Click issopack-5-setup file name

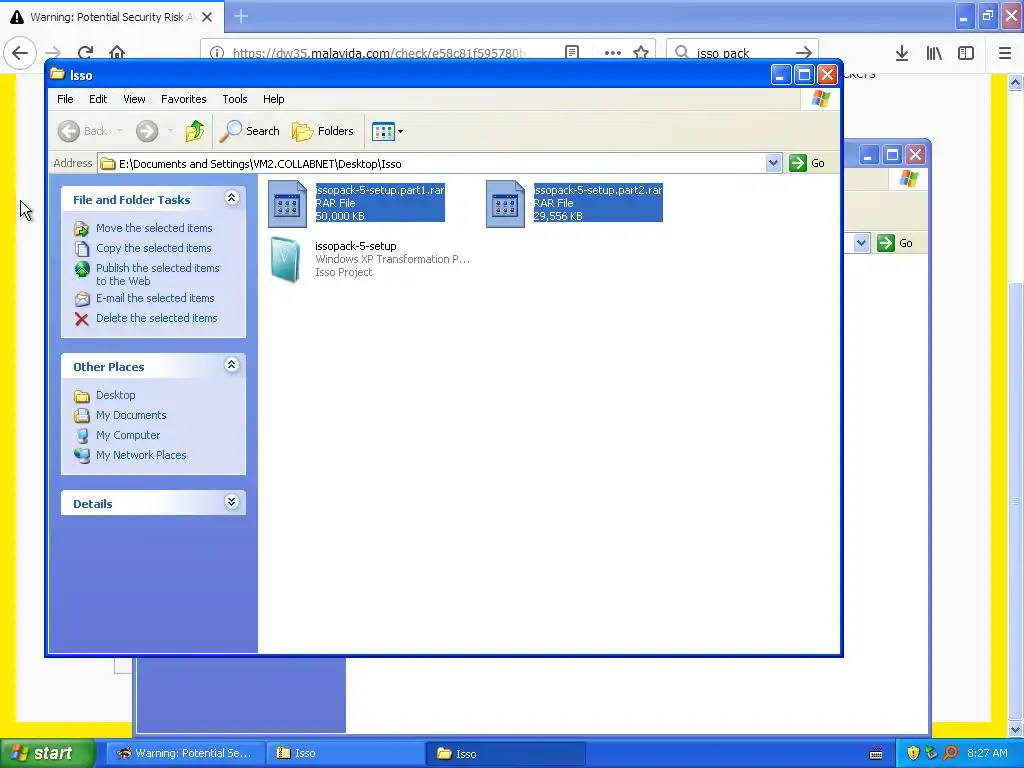(355, 246)
